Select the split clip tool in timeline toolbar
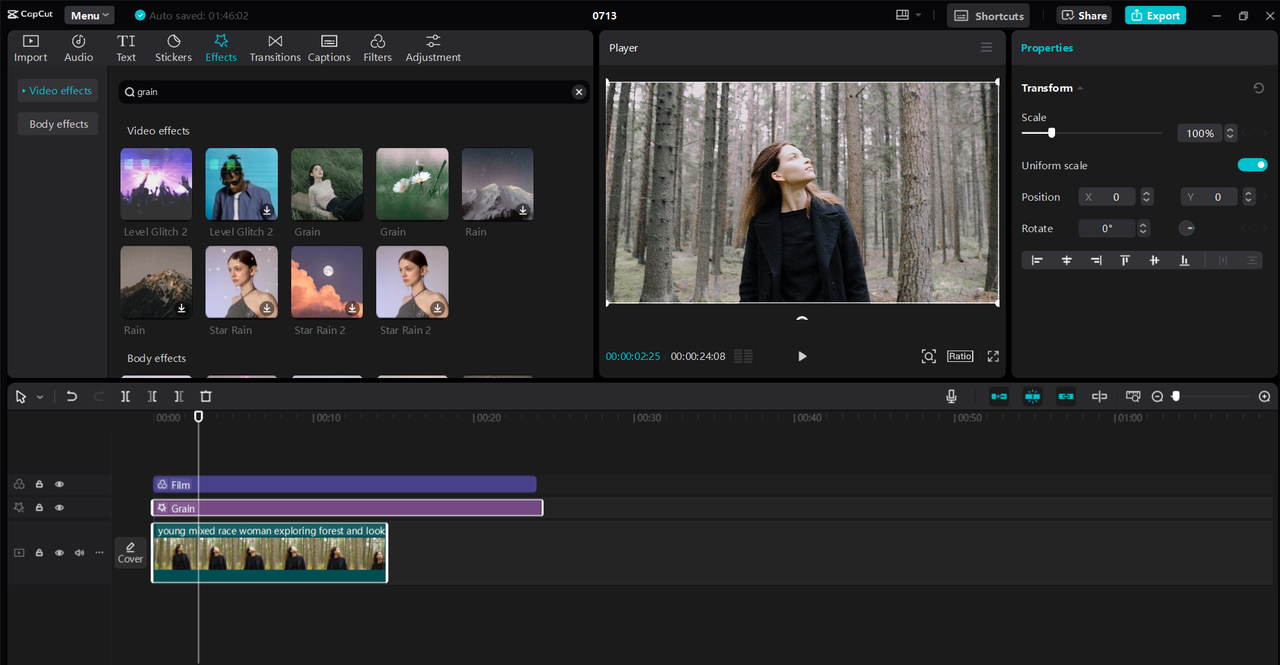Screen dimensions: 1280x665 pyautogui.click(x=125, y=396)
